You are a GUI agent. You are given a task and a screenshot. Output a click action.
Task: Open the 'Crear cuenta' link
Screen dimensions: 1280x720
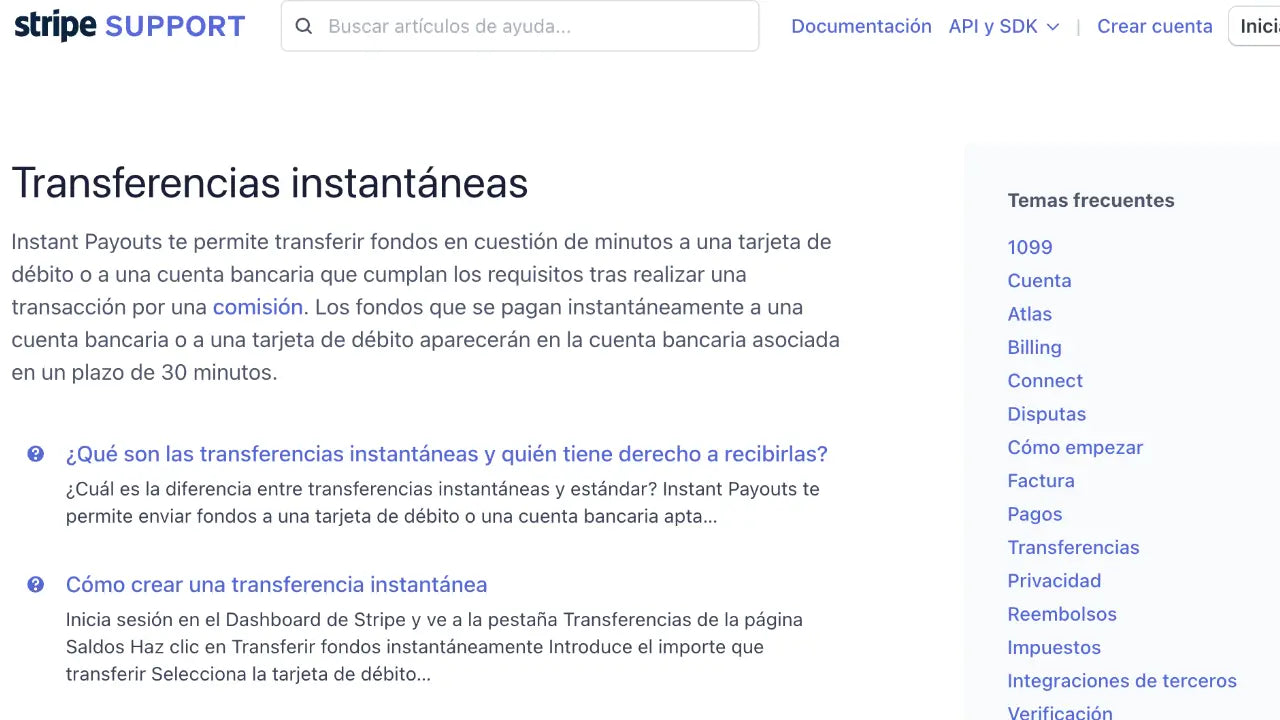pyautogui.click(x=1155, y=26)
